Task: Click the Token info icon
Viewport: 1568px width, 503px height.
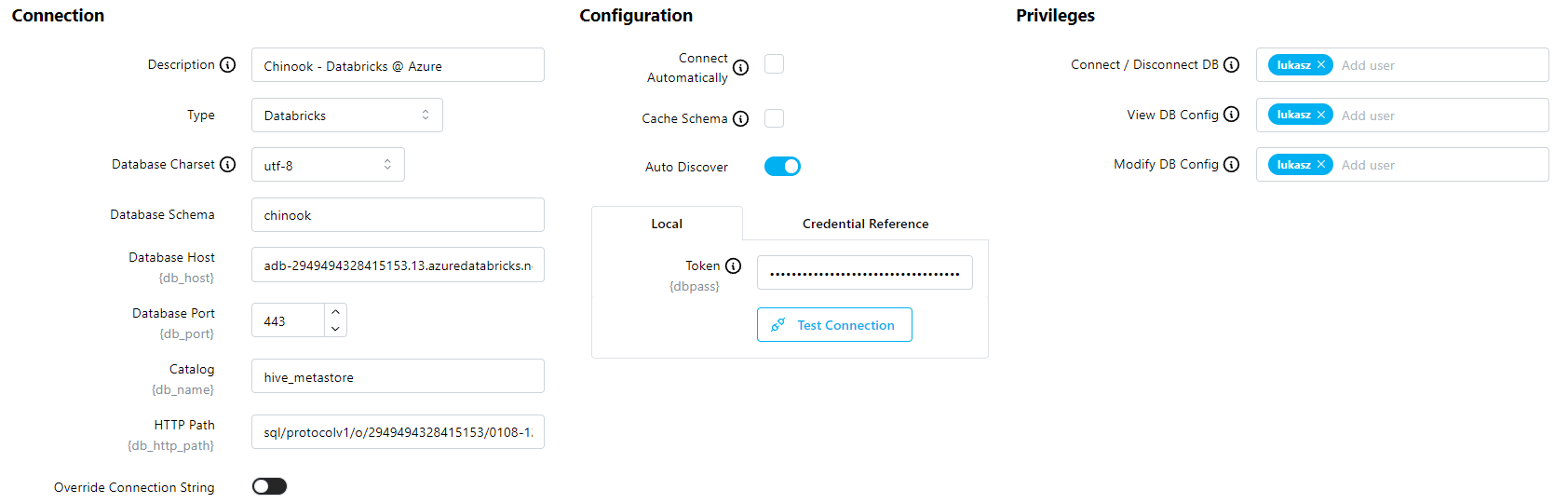Action: 734,266
